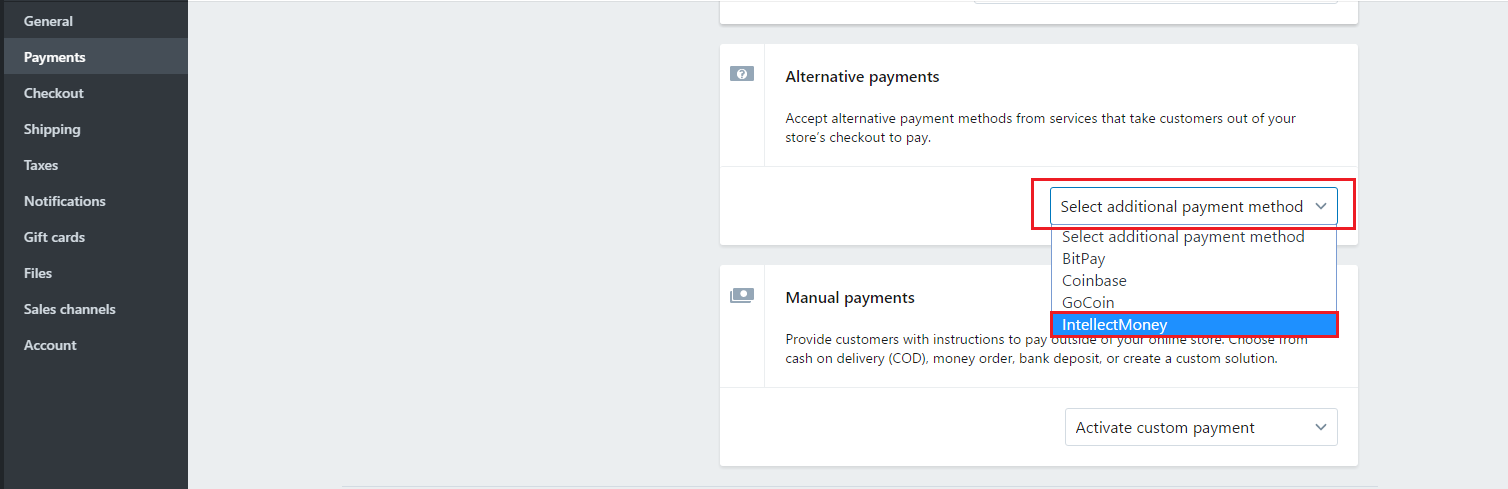Open Gift cards settings
This screenshot has width=1508, height=489.
pyautogui.click(x=54, y=237)
